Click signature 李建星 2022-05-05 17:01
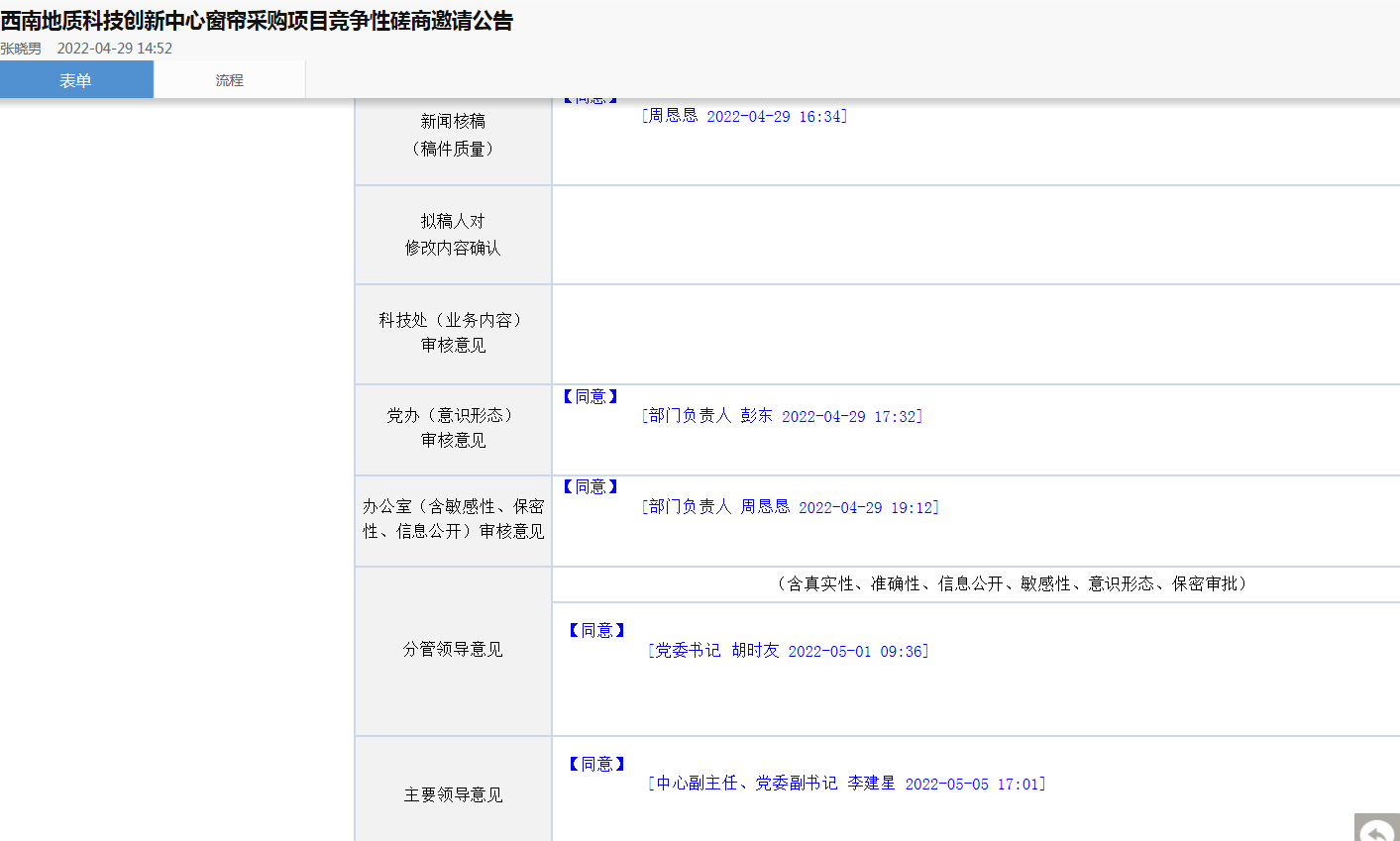The image size is (1400, 841). [846, 784]
